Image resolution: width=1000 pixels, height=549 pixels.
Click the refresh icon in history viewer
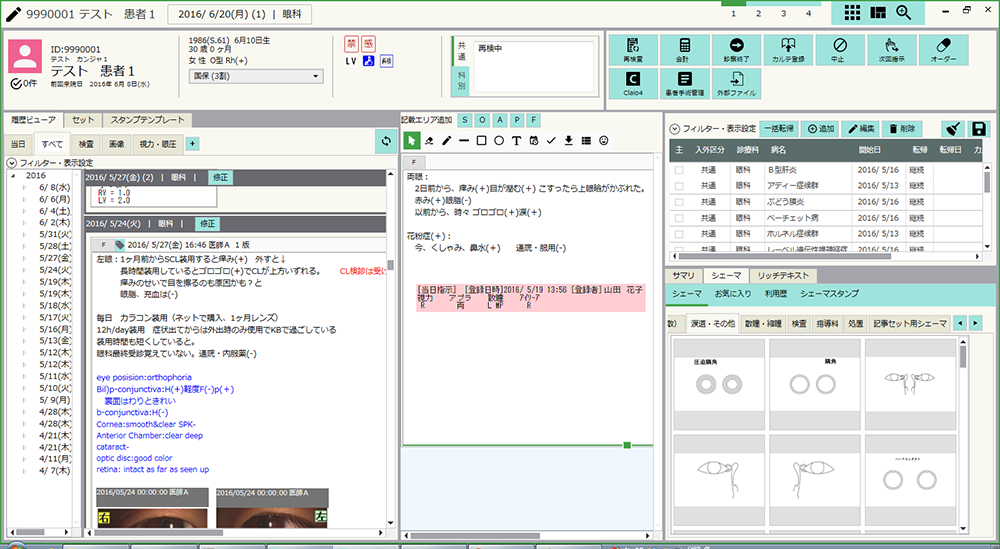click(x=386, y=142)
